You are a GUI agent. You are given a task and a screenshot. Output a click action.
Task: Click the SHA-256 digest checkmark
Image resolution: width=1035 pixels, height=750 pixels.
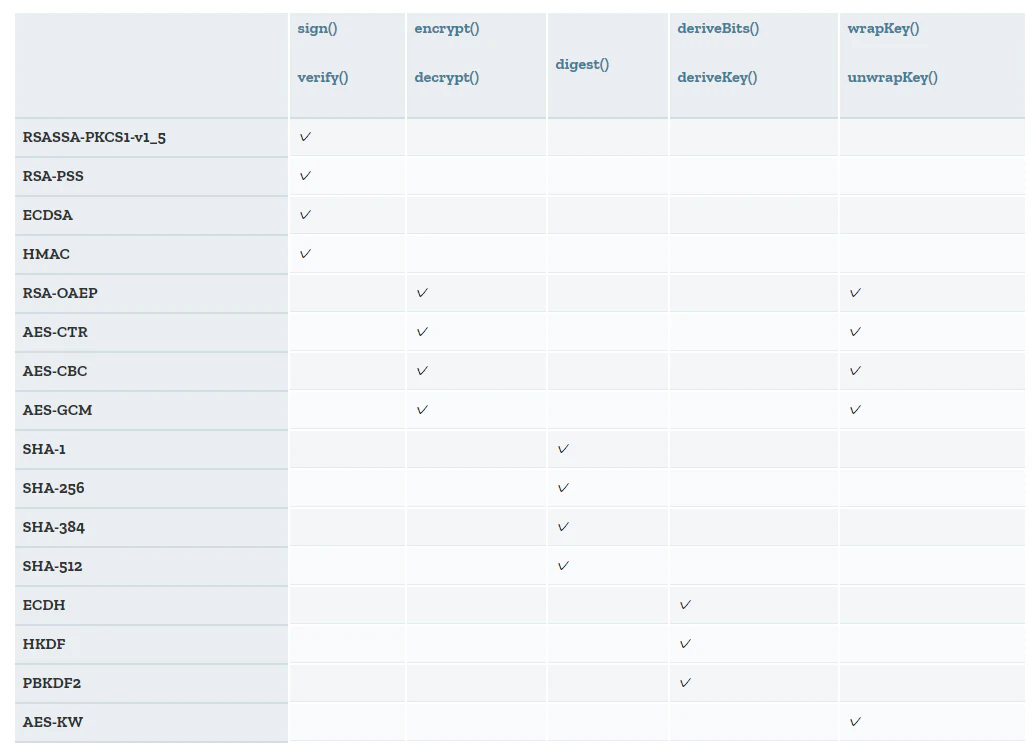(563, 488)
